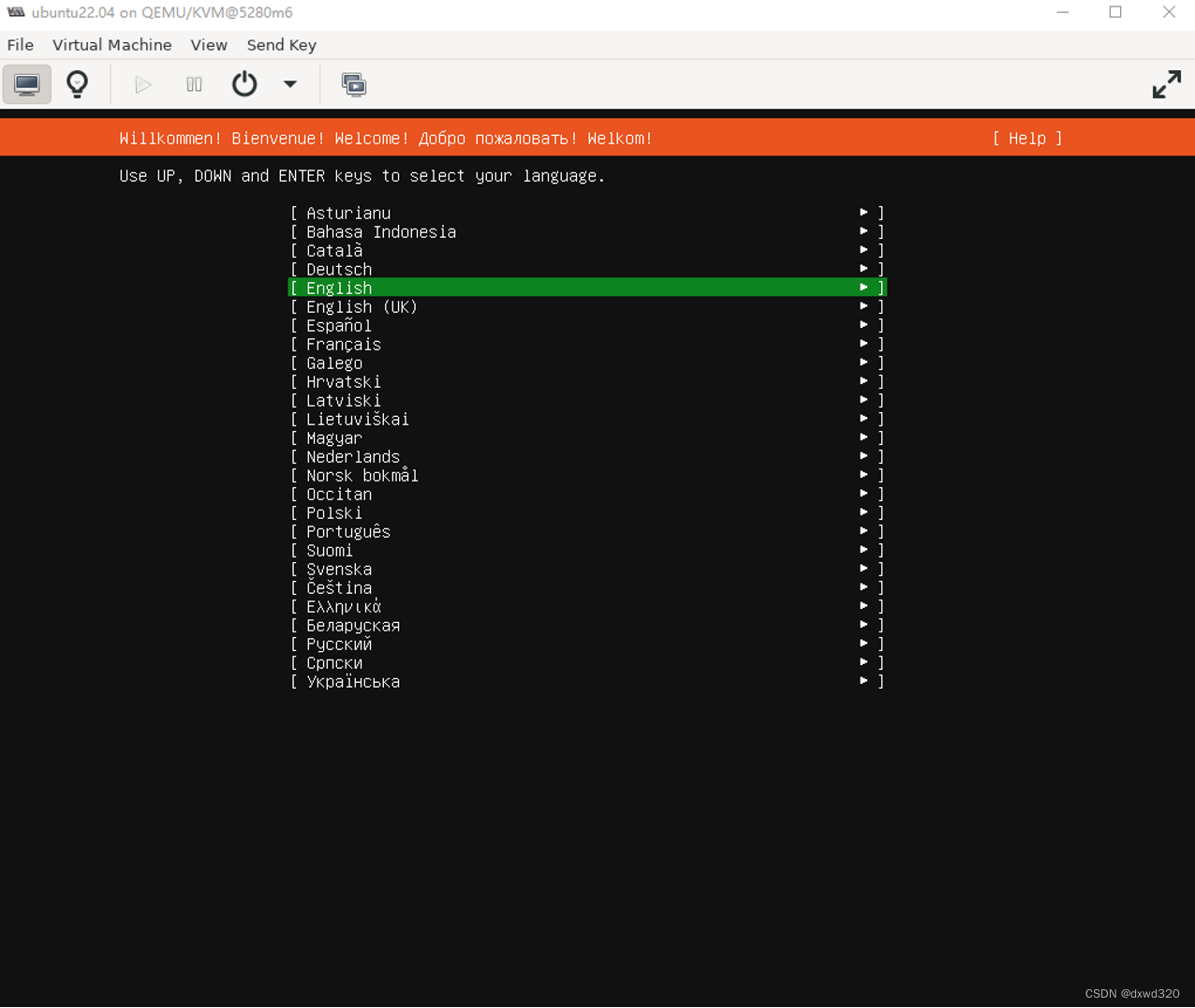Click the virtual displays toolbar icon
The width and height of the screenshot is (1195, 1008).
click(x=354, y=84)
